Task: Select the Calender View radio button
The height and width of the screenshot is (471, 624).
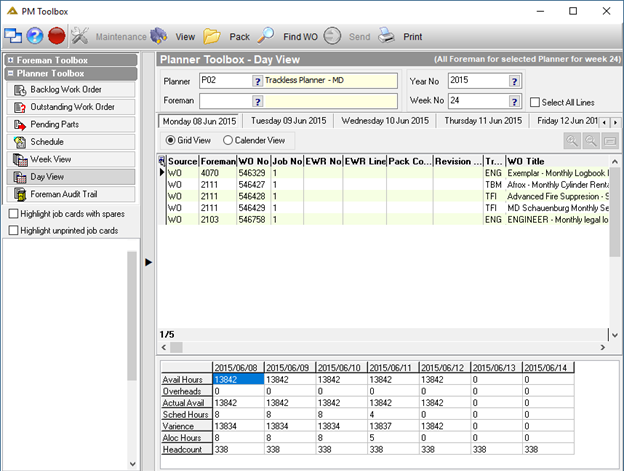Action: tap(228, 140)
